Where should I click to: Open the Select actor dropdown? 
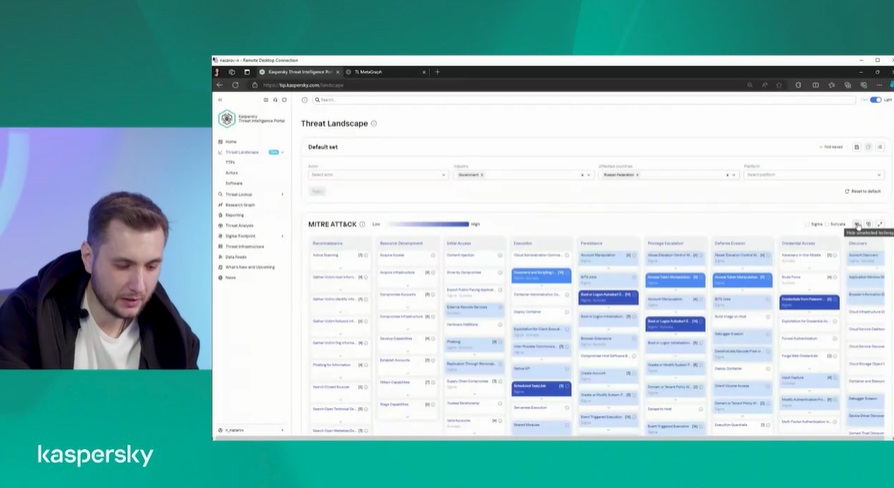(x=377, y=175)
